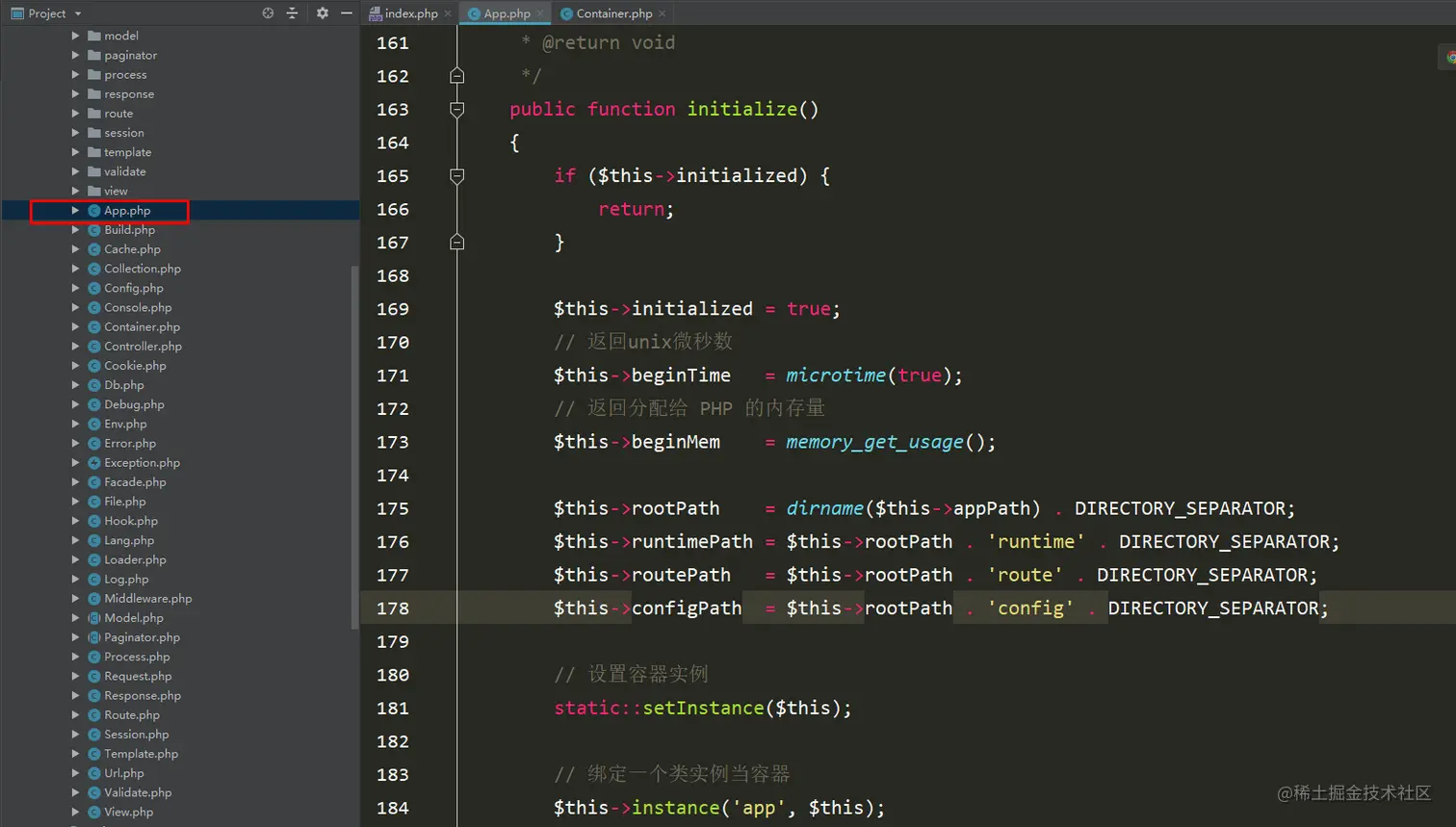Image resolution: width=1456 pixels, height=827 pixels.
Task: Collapse the doc comment fold at line 162
Action: point(457,75)
